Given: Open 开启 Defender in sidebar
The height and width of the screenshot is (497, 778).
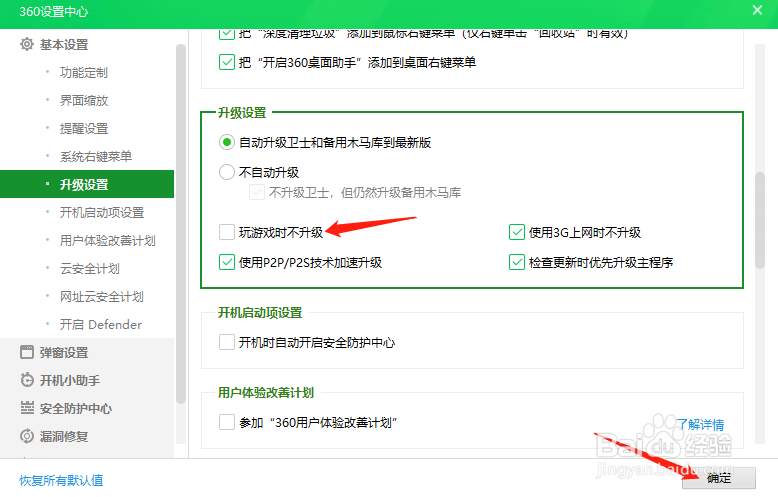Looking at the screenshot, I should pos(101,324).
